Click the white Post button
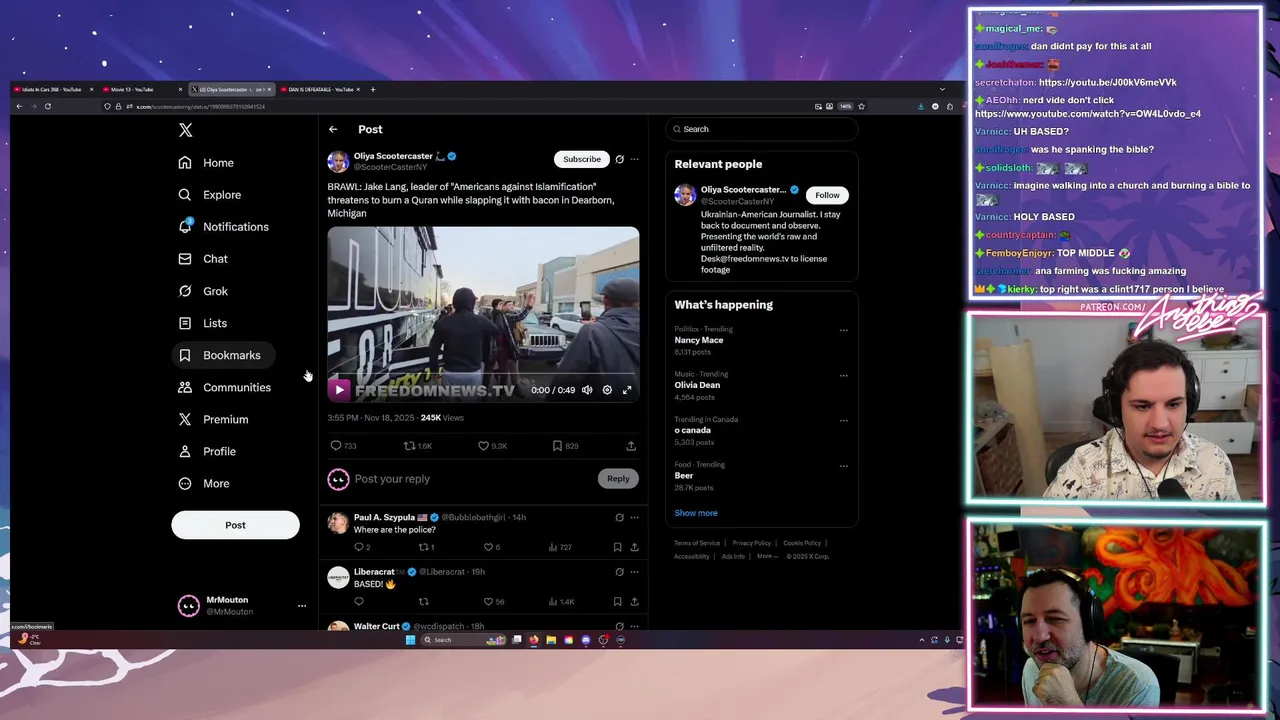1280x720 pixels. point(235,525)
